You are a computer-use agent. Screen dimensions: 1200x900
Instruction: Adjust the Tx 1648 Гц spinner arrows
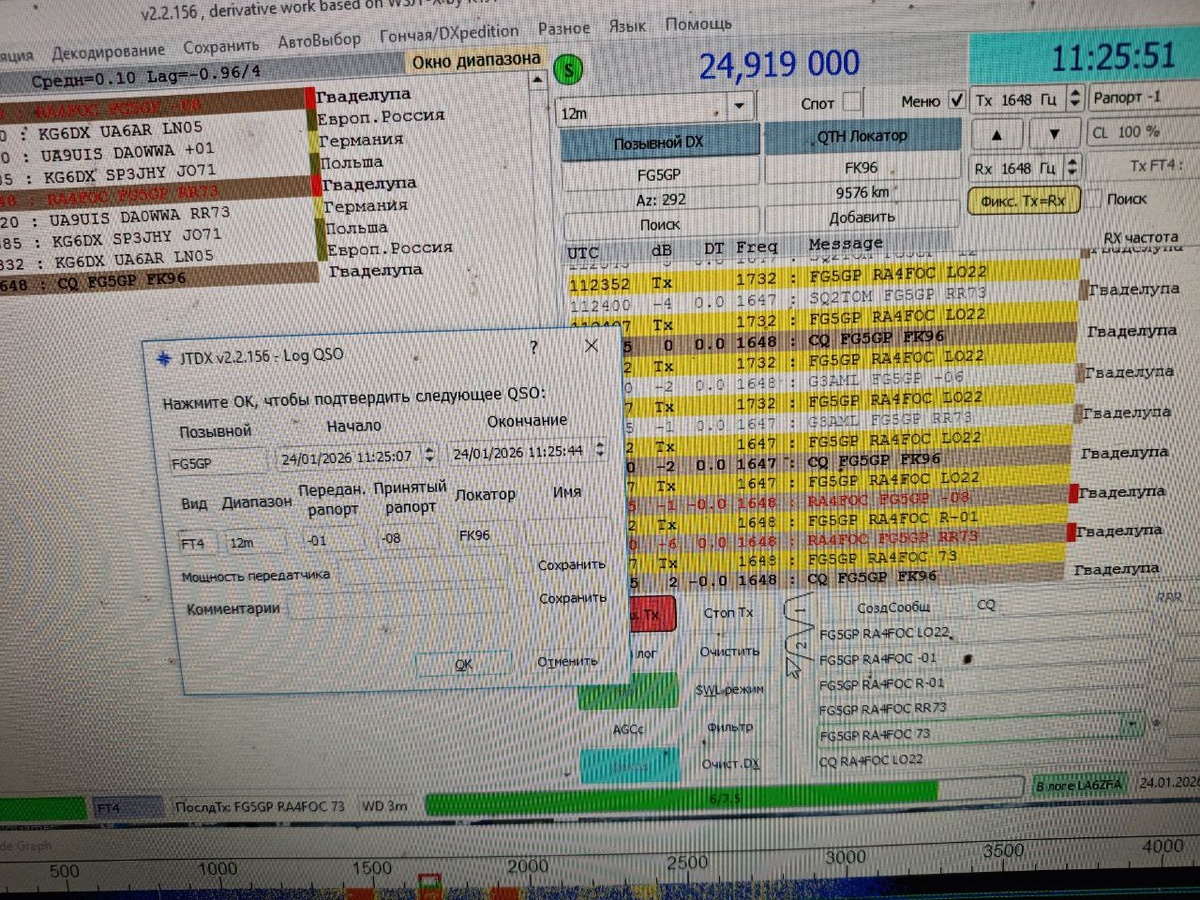(1075, 98)
